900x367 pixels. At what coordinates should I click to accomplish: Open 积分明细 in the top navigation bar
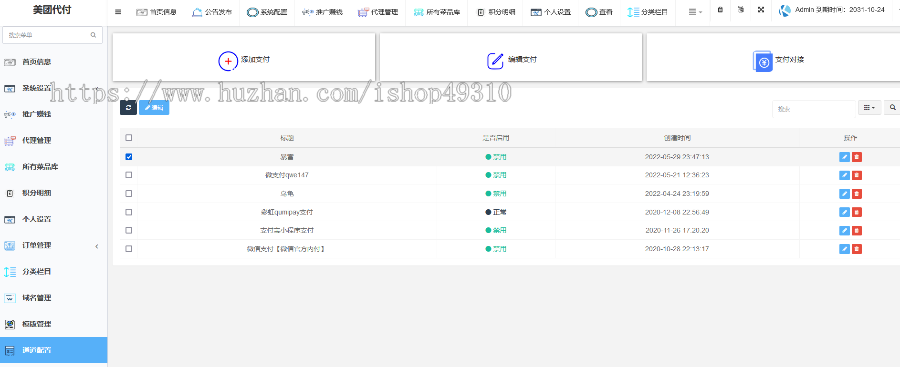click(x=495, y=11)
